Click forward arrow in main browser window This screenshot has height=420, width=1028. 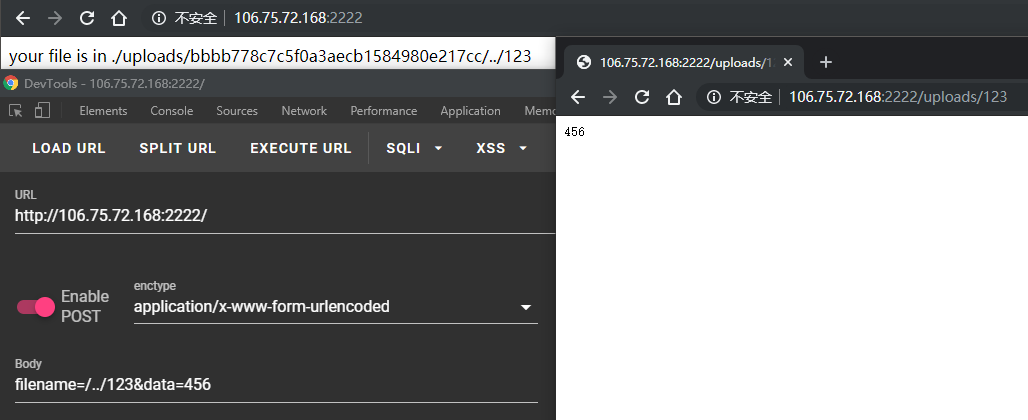point(55,18)
